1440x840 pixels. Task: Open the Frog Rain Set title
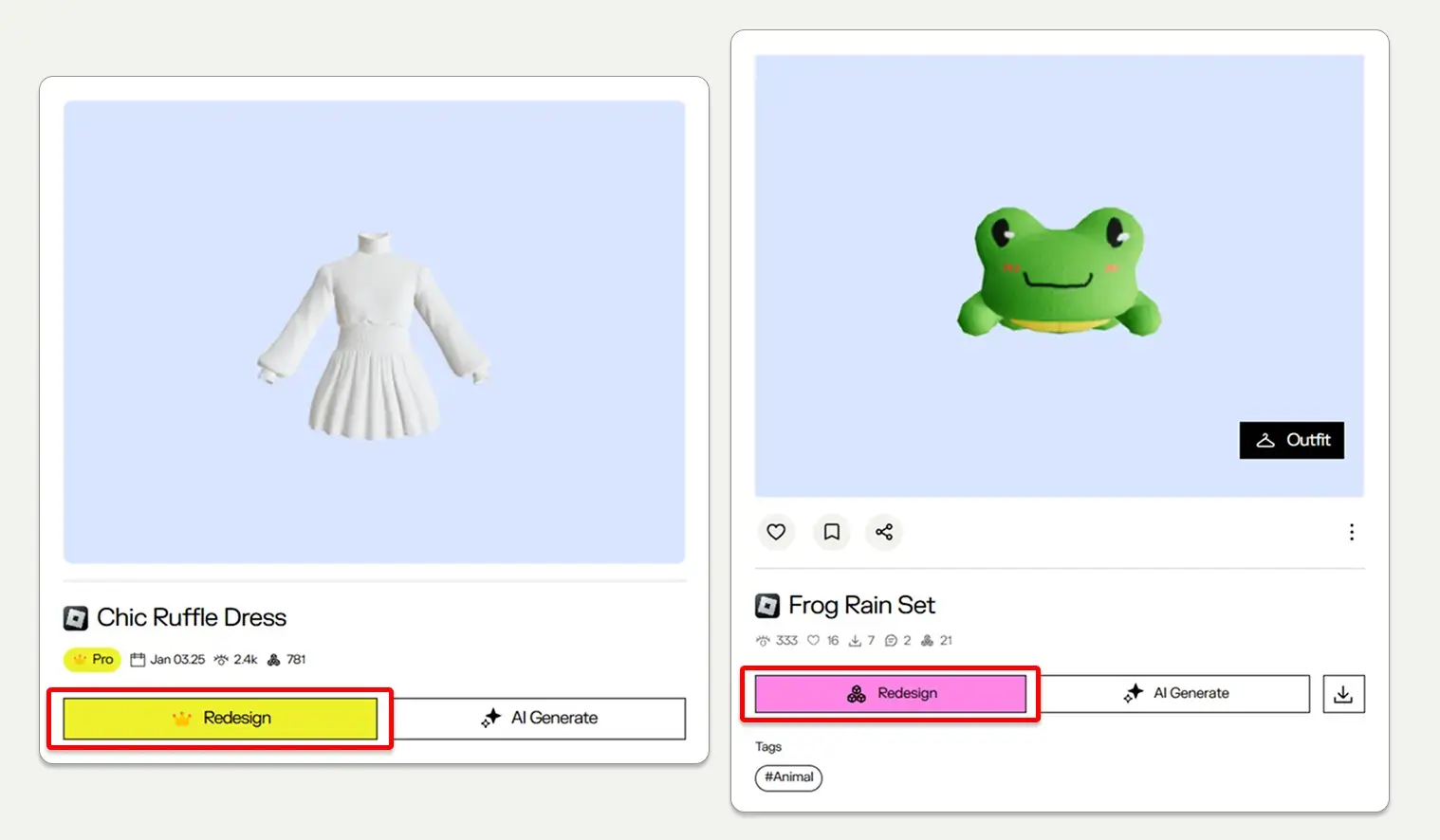[861, 606]
